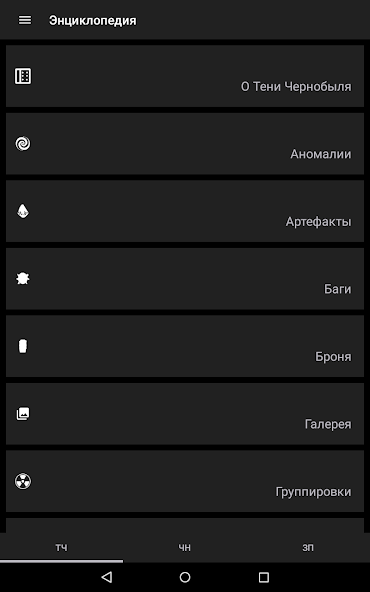Tap the gallery pictures icon

point(23,414)
